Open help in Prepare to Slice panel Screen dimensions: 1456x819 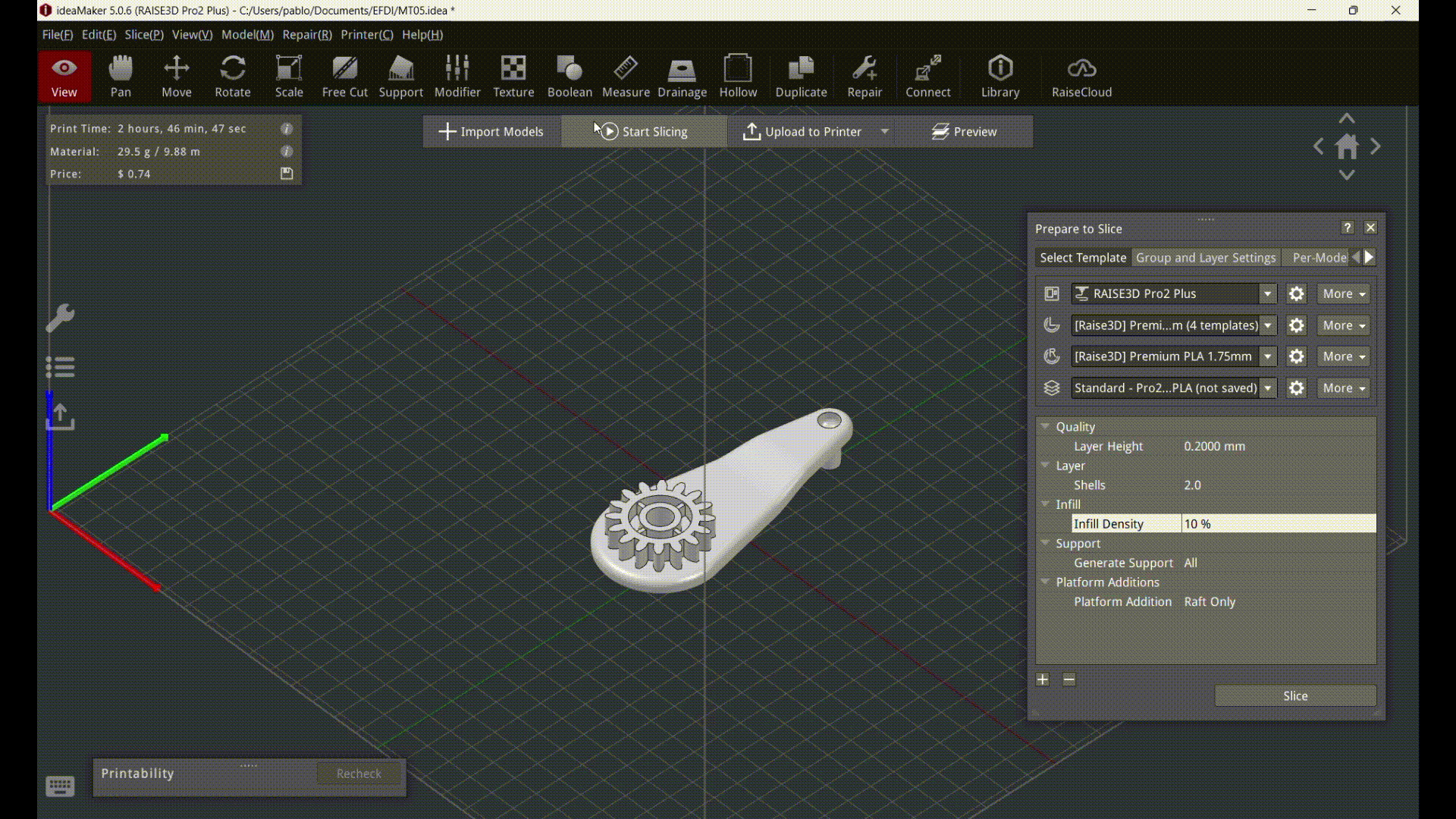[1348, 227]
